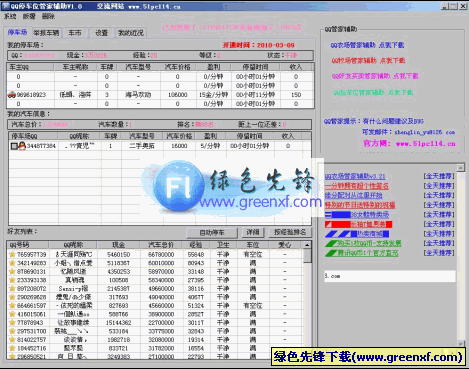Click friend list scrollbar up arrow
The width and height of the screenshot is (469, 369).
coord(307,245)
